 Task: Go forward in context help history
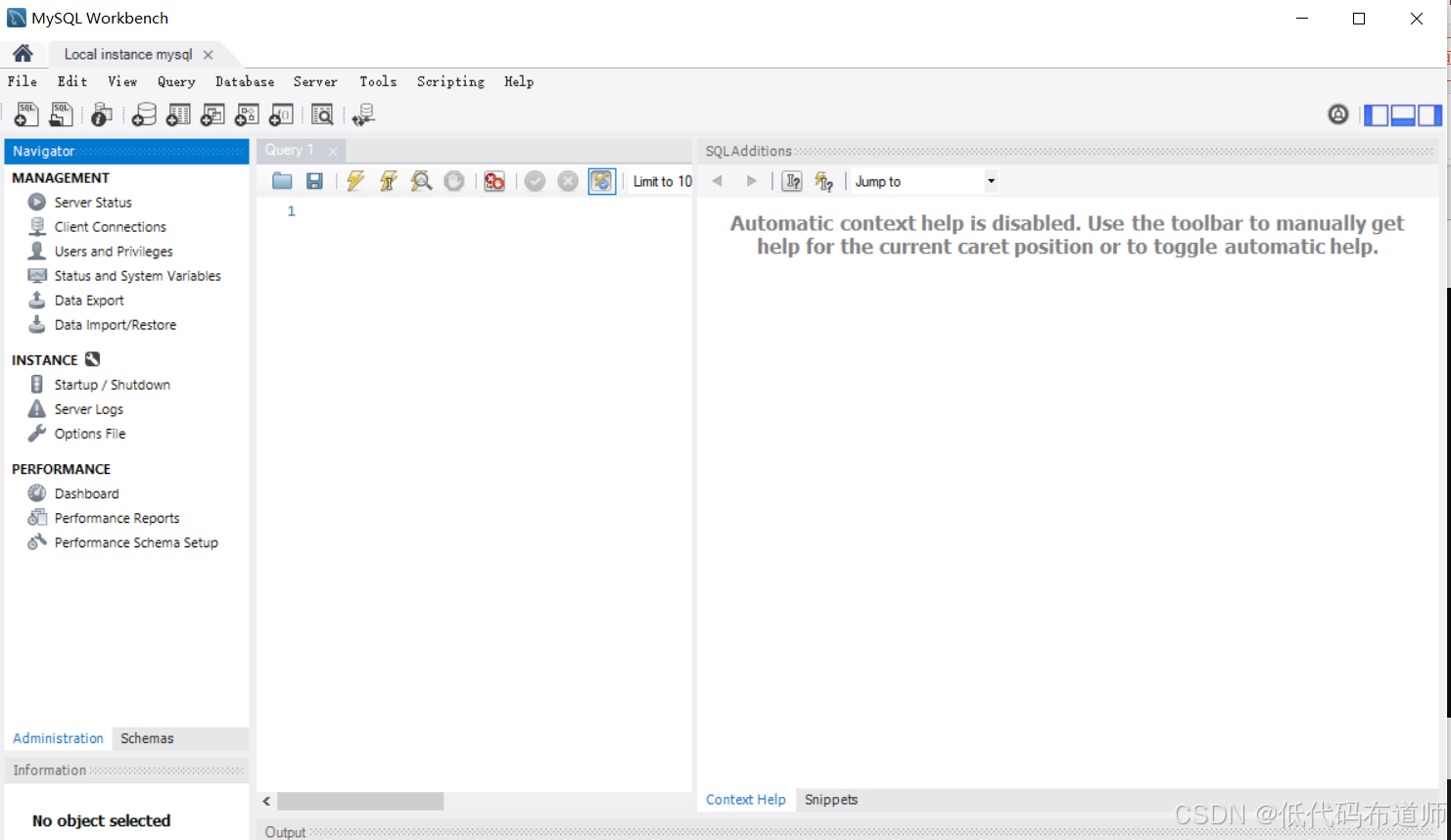(752, 181)
